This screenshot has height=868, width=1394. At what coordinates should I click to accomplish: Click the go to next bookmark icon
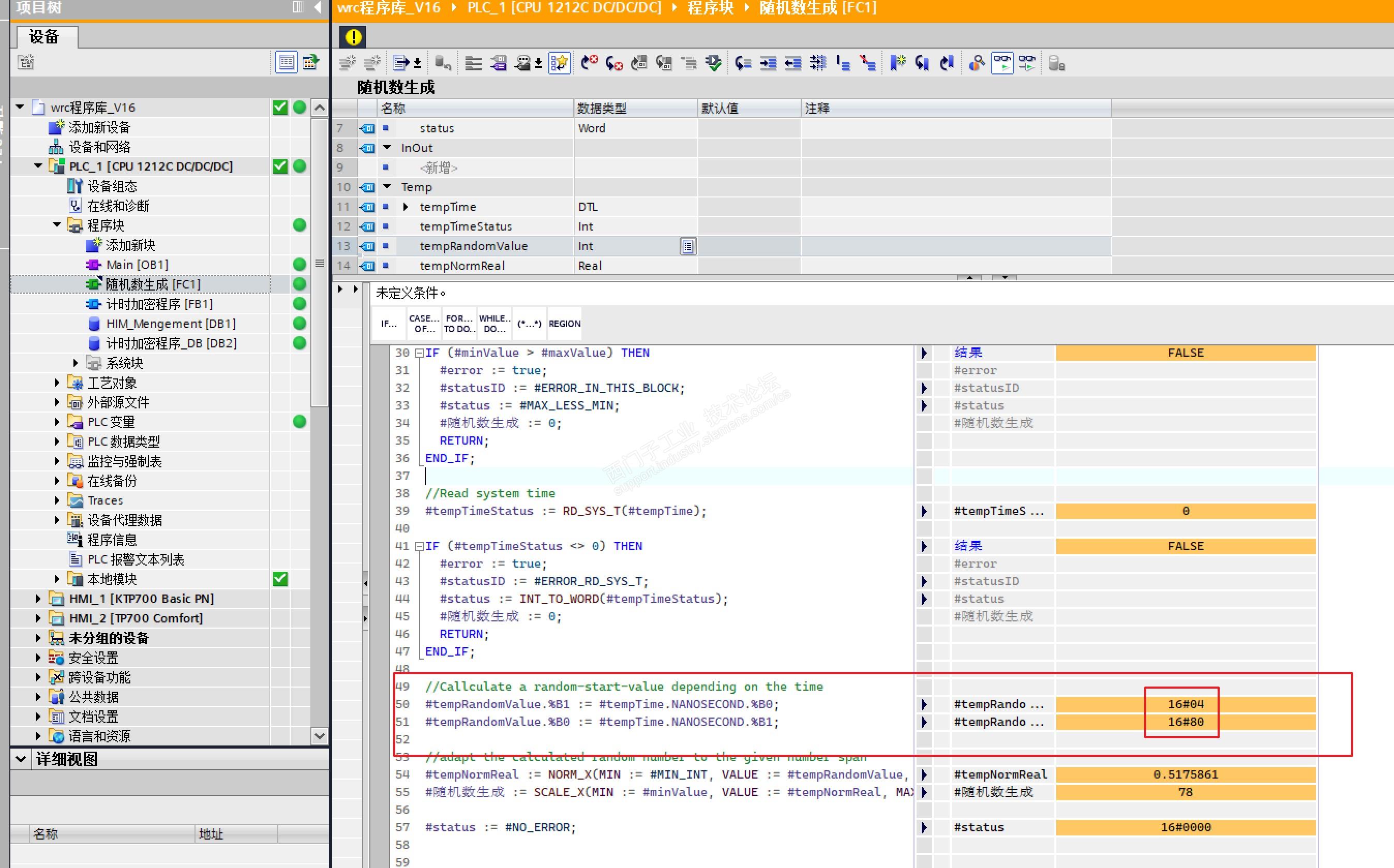[922, 63]
